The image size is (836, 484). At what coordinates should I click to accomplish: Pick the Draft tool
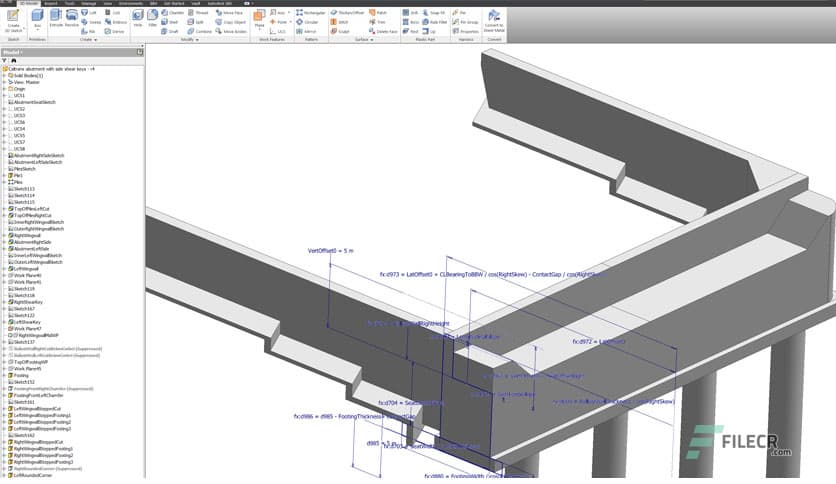[x=170, y=31]
